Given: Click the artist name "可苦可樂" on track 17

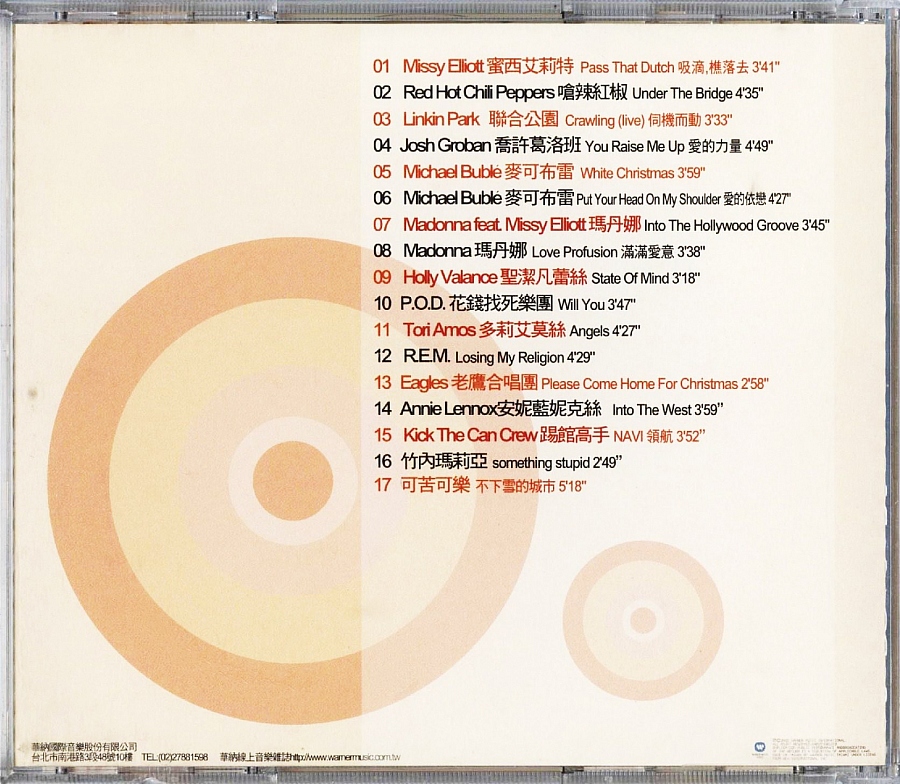Looking at the screenshot, I should 435,486.
